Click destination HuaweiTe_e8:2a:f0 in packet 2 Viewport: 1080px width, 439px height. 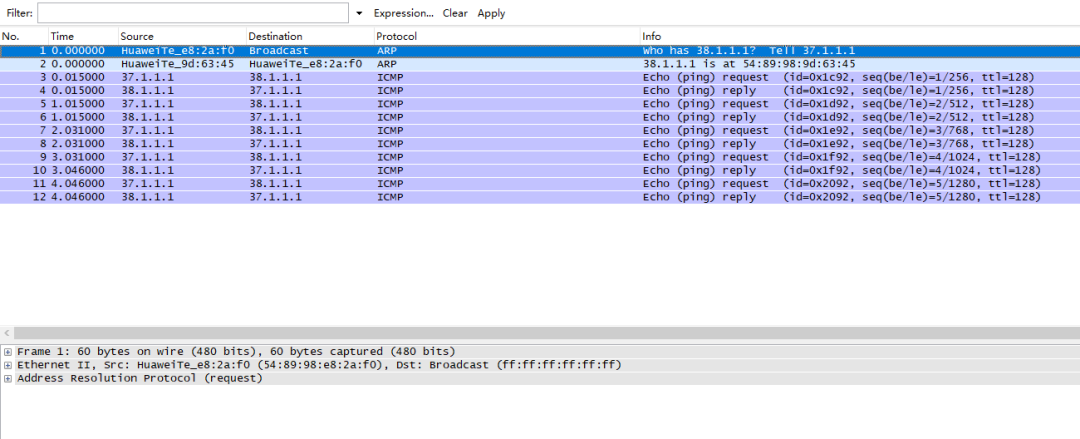[x=306, y=64]
